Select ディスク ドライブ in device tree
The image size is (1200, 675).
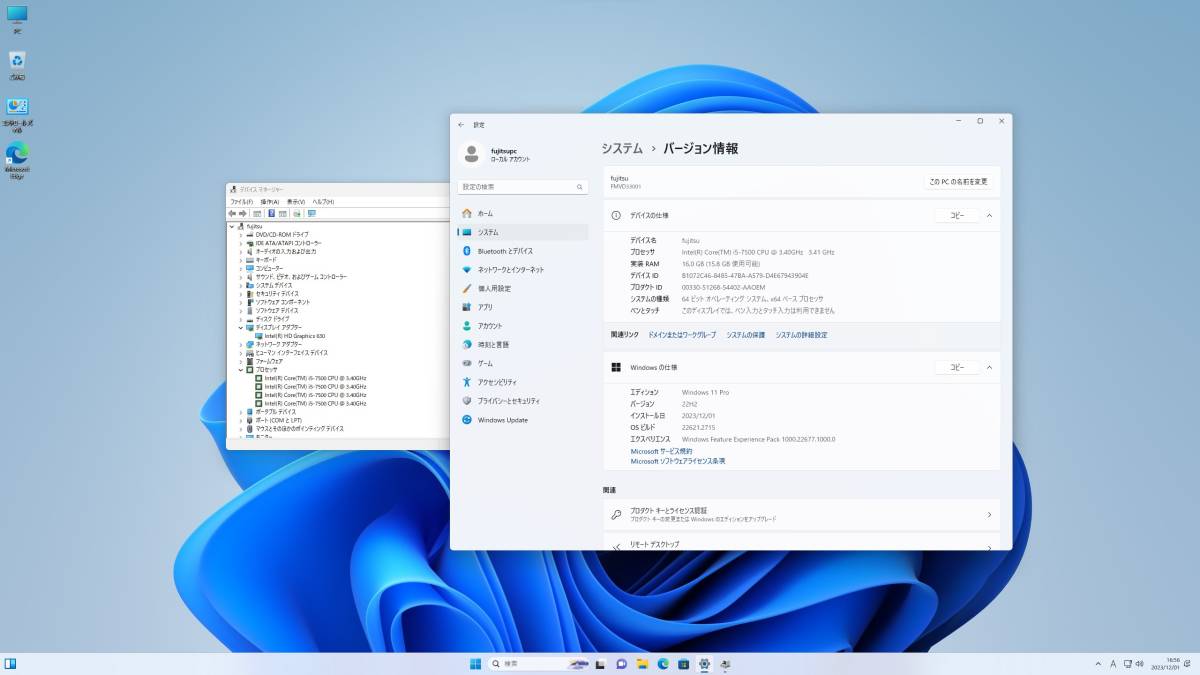tap(272, 319)
